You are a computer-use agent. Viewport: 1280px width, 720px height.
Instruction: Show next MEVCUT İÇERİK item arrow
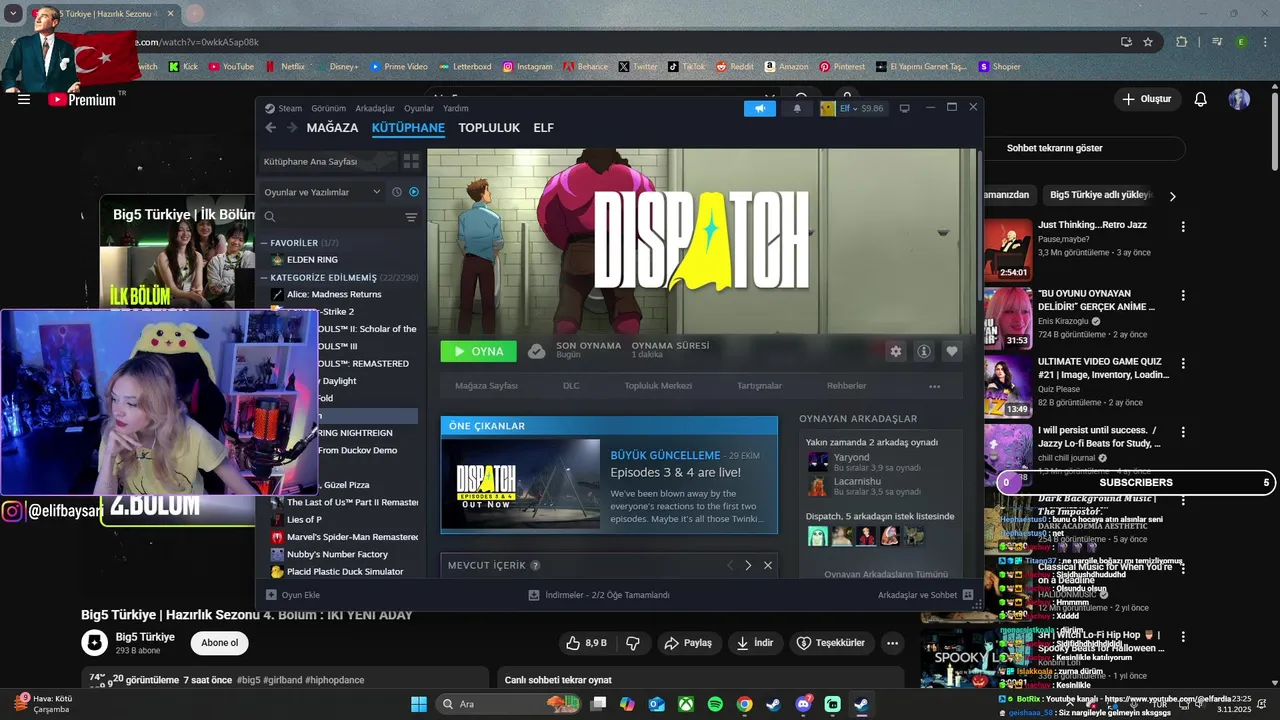tap(748, 565)
